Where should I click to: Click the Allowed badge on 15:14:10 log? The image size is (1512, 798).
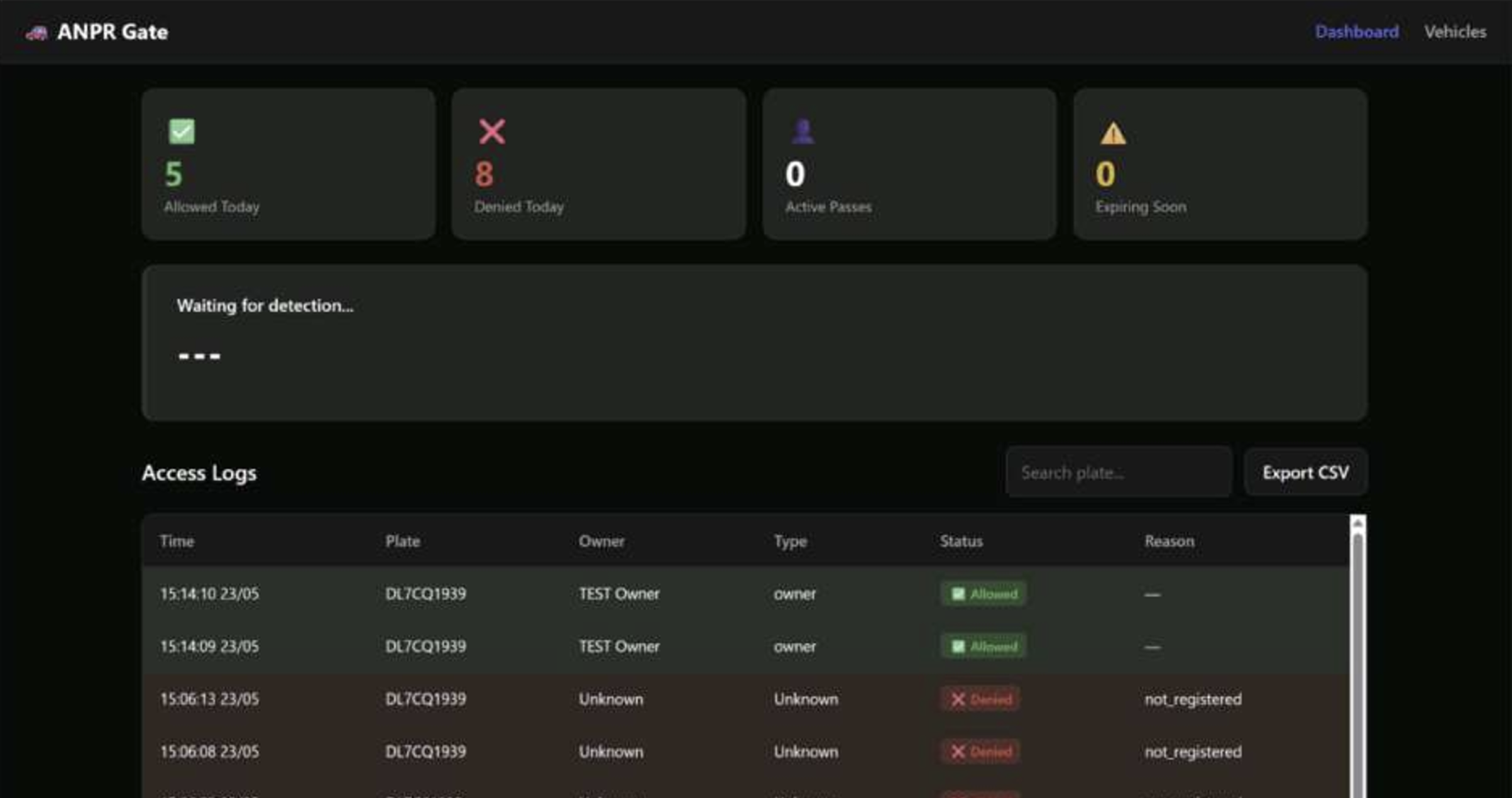[983, 594]
